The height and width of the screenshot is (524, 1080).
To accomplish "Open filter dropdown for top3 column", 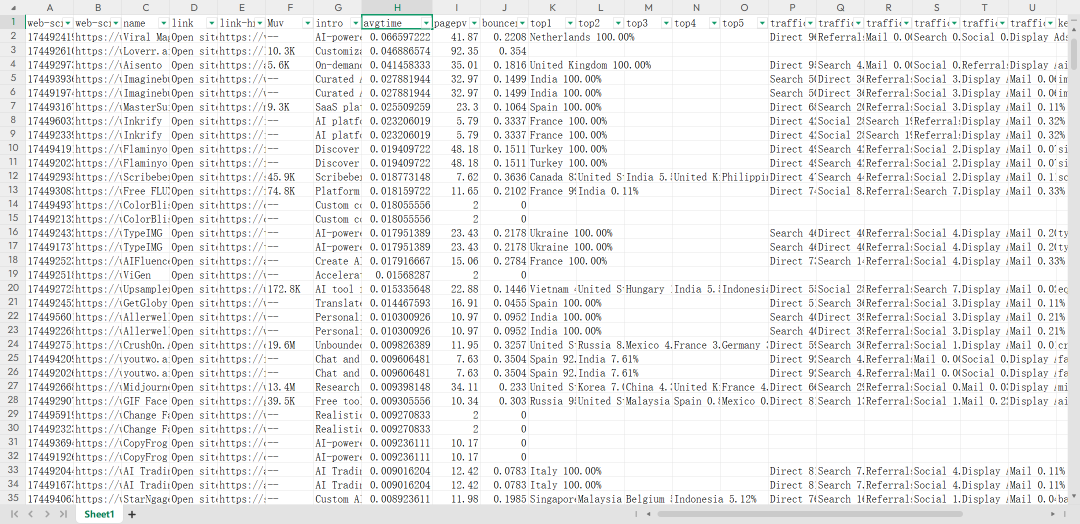I will (x=666, y=23).
